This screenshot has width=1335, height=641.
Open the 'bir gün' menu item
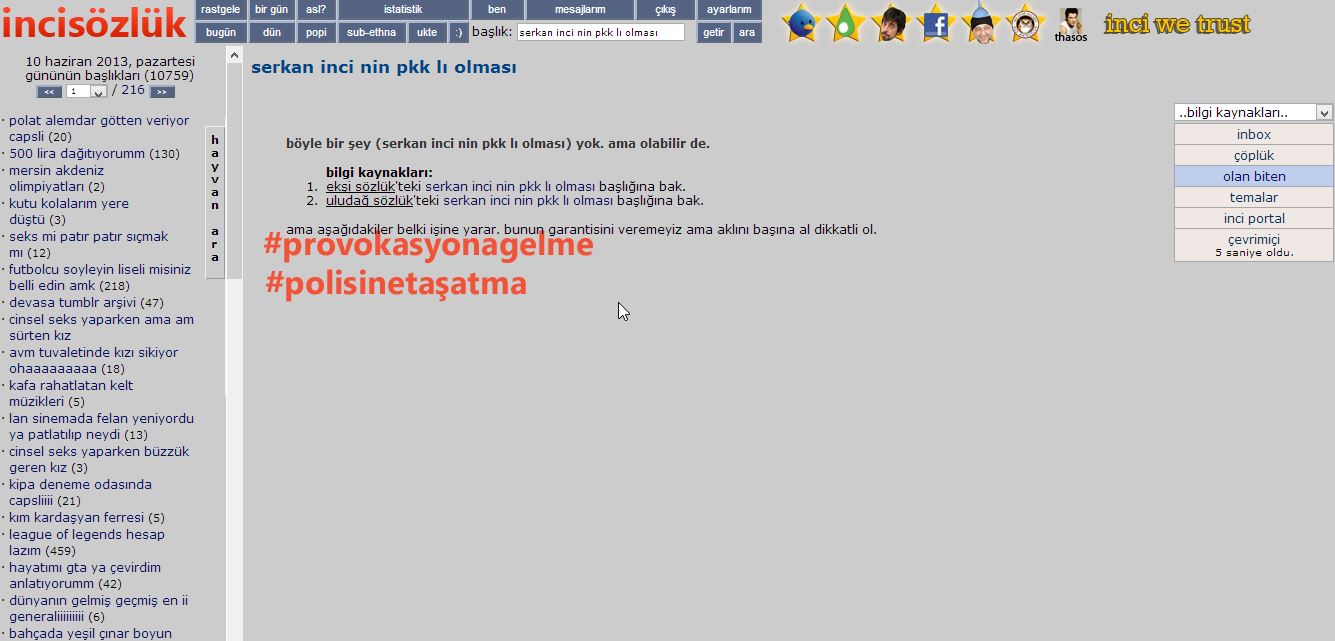click(x=272, y=10)
